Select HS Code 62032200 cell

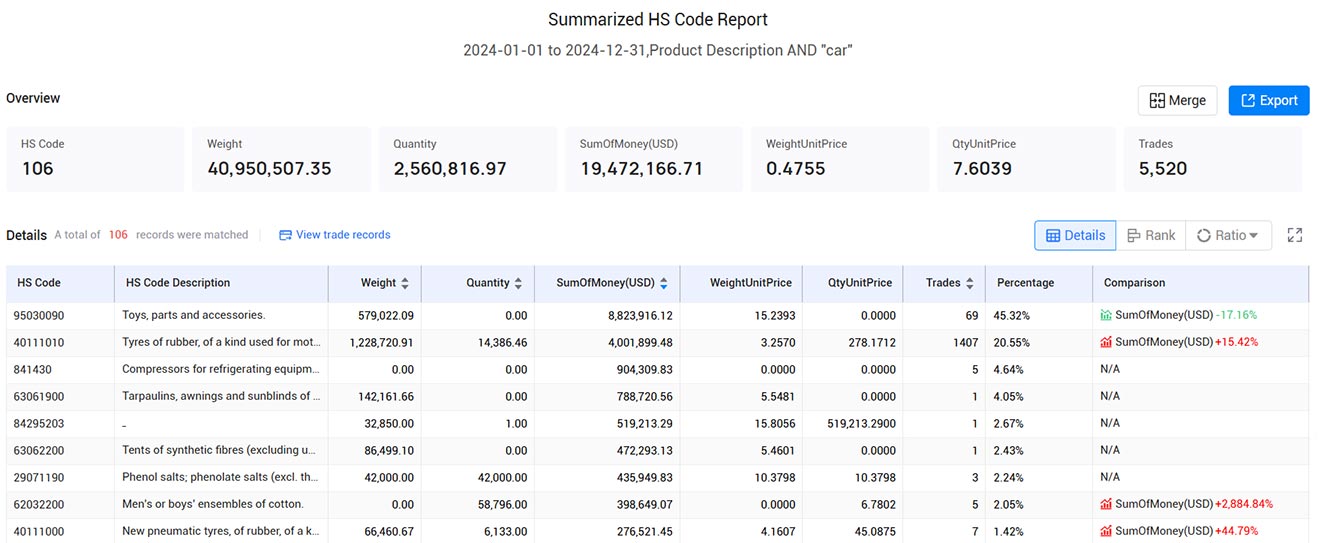click(60, 504)
